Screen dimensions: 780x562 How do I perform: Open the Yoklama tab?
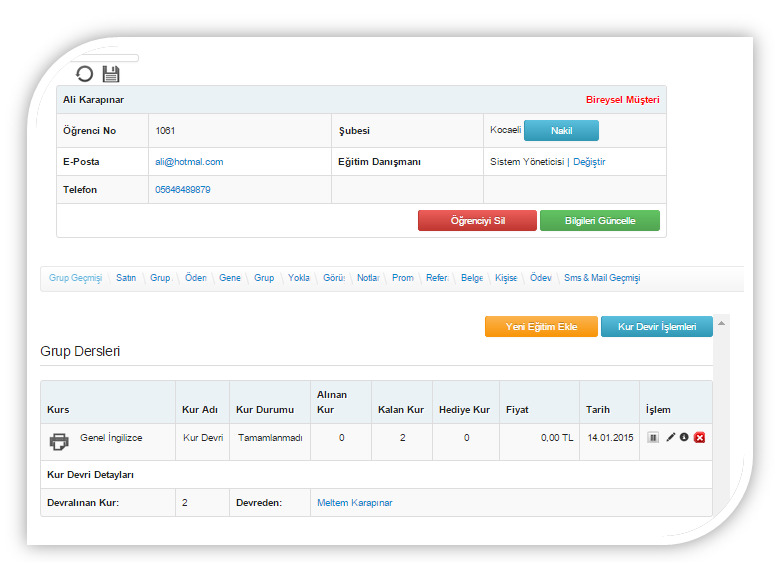coord(298,278)
